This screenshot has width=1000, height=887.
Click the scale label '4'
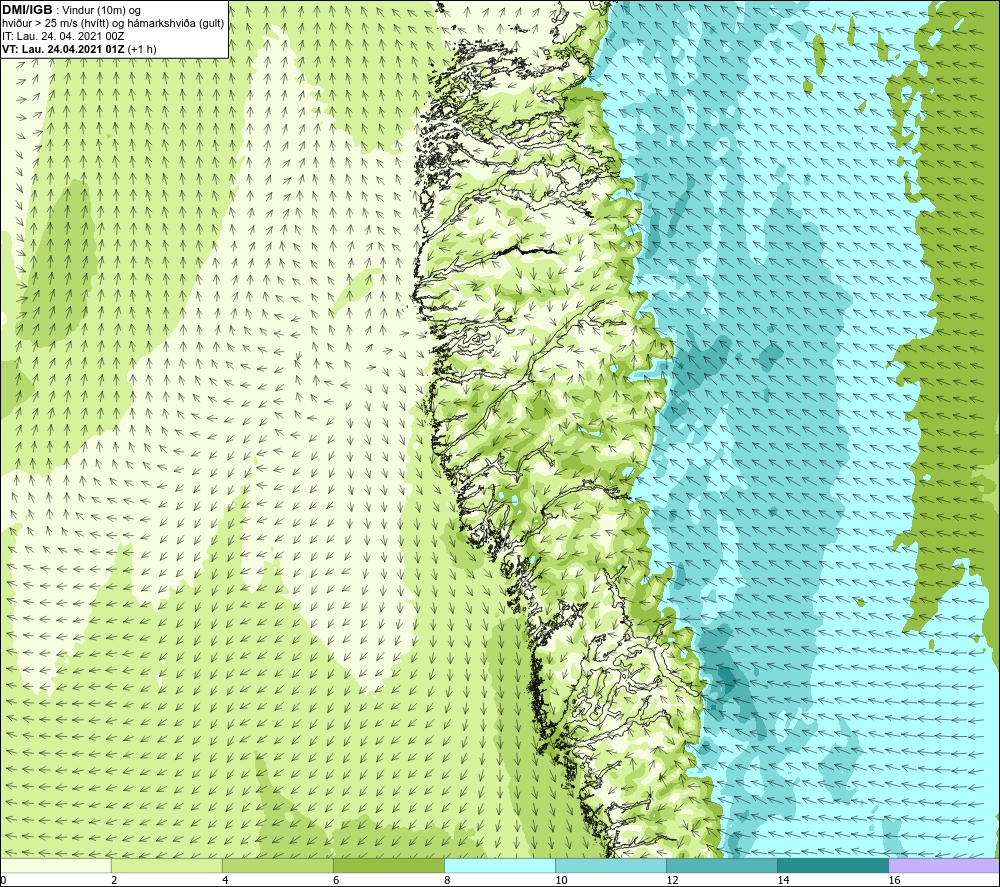[x=225, y=880]
